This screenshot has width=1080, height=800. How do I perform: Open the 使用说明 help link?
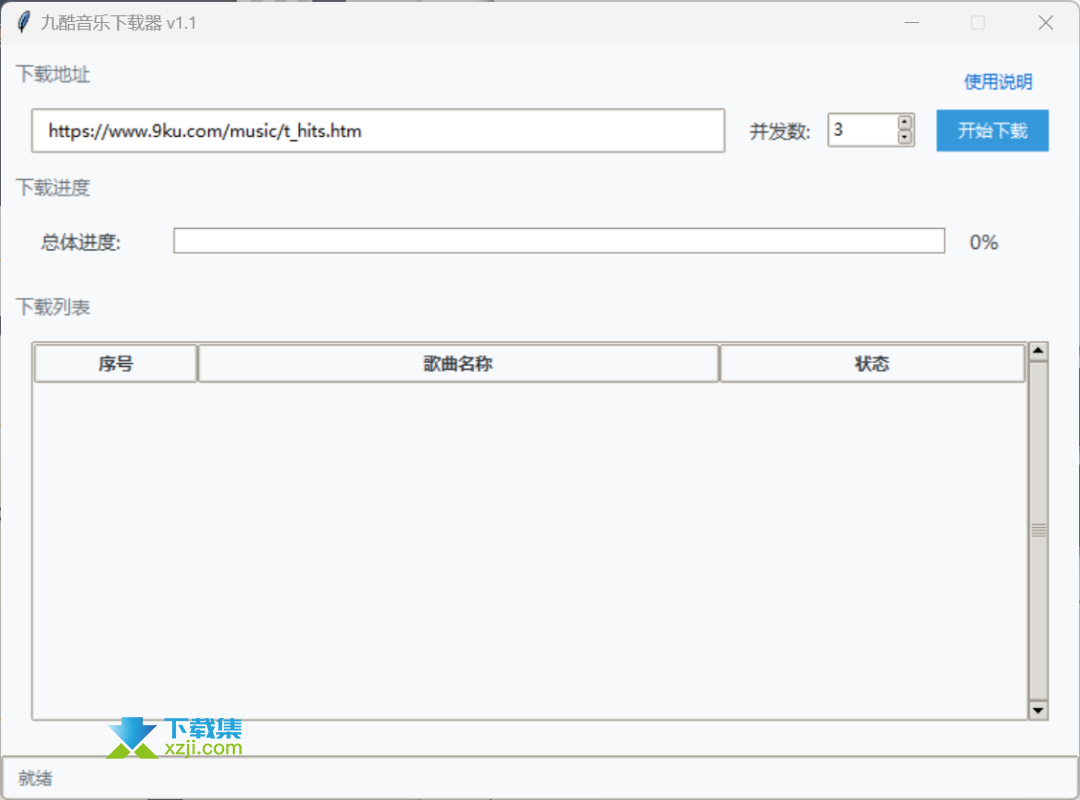click(997, 82)
